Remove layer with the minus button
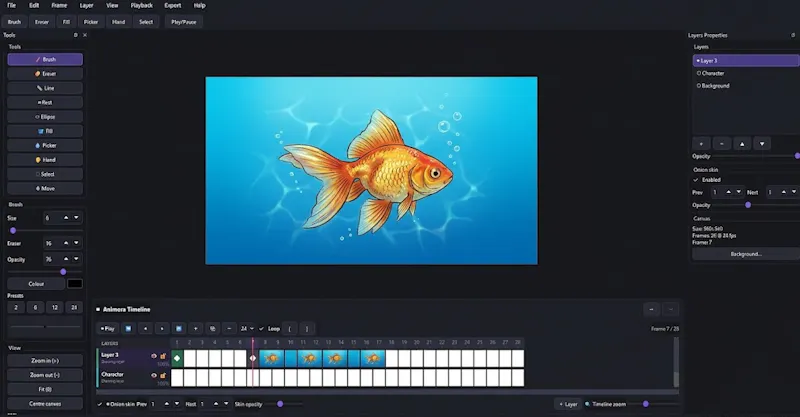The width and height of the screenshot is (800, 417). pos(721,144)
